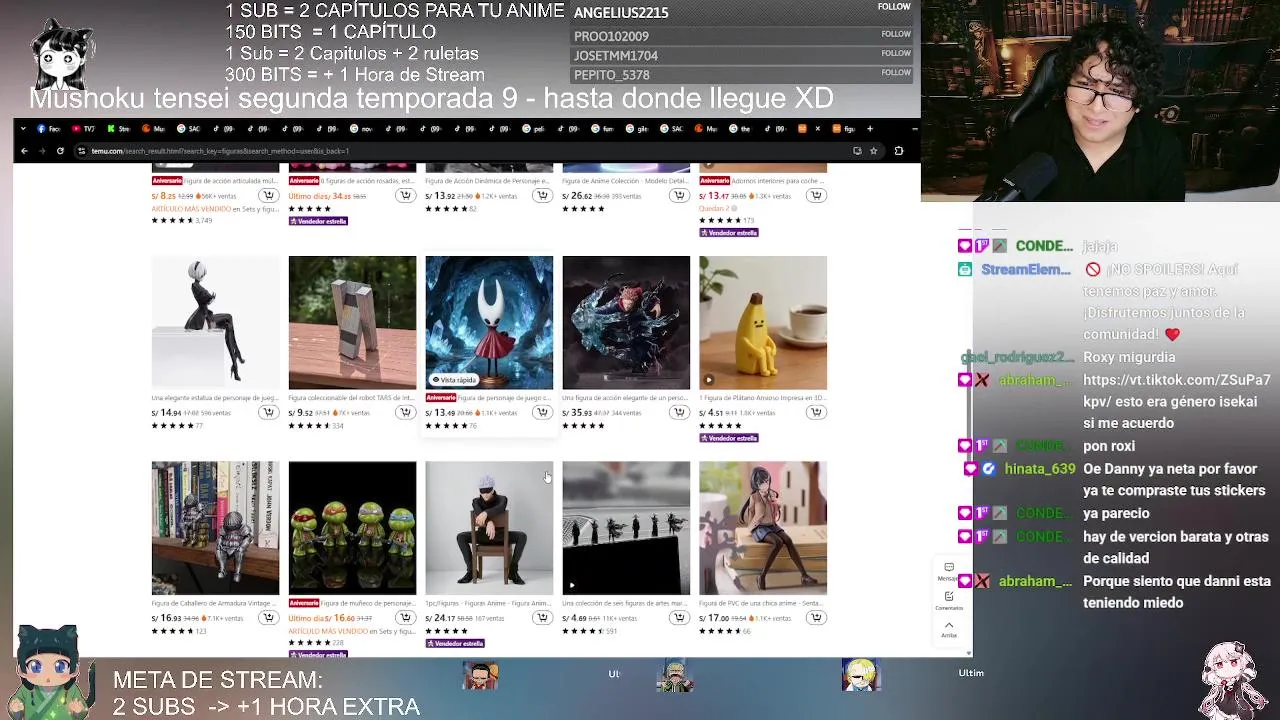Open the TikTok link in chat
This screenshot has height=720, width=1280.
coord(1176,391)
